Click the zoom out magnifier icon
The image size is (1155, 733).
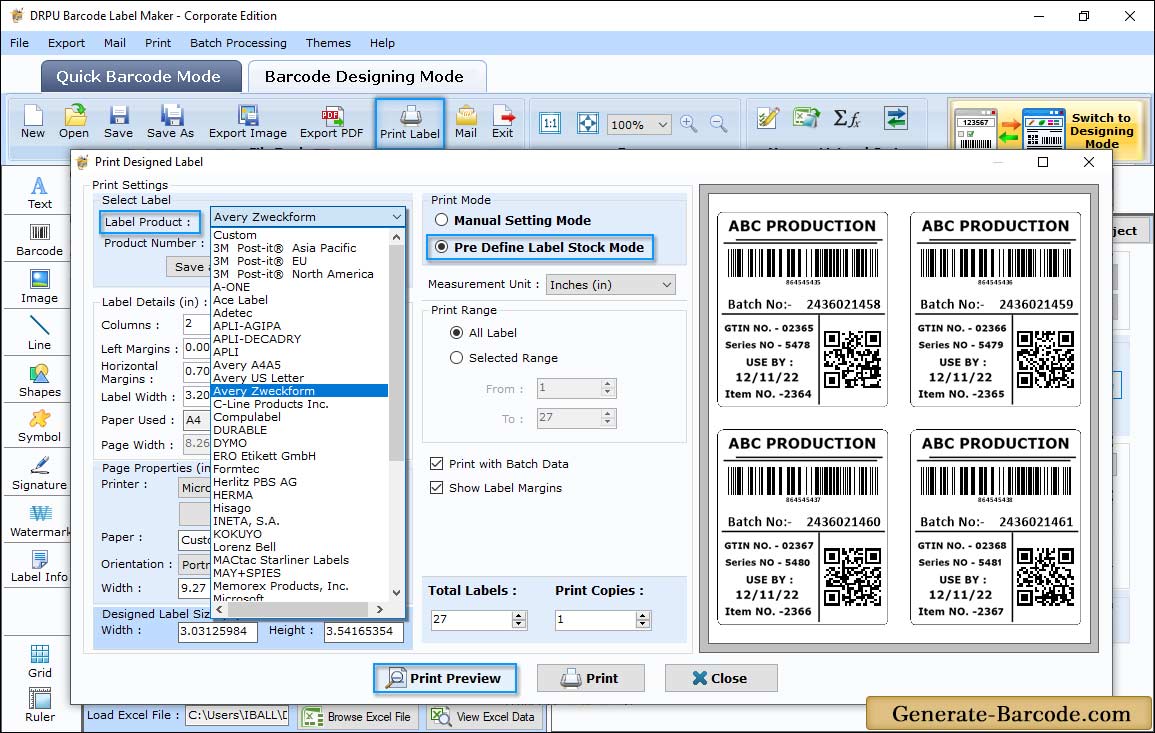[718, 124]
